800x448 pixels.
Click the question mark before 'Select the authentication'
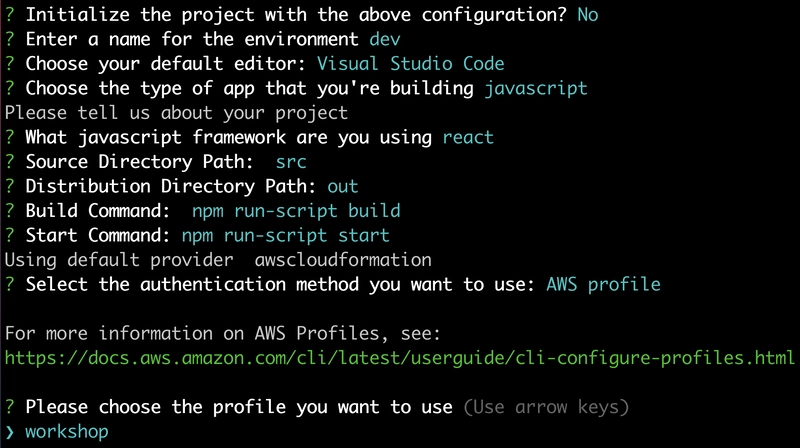tap(10, 284)
